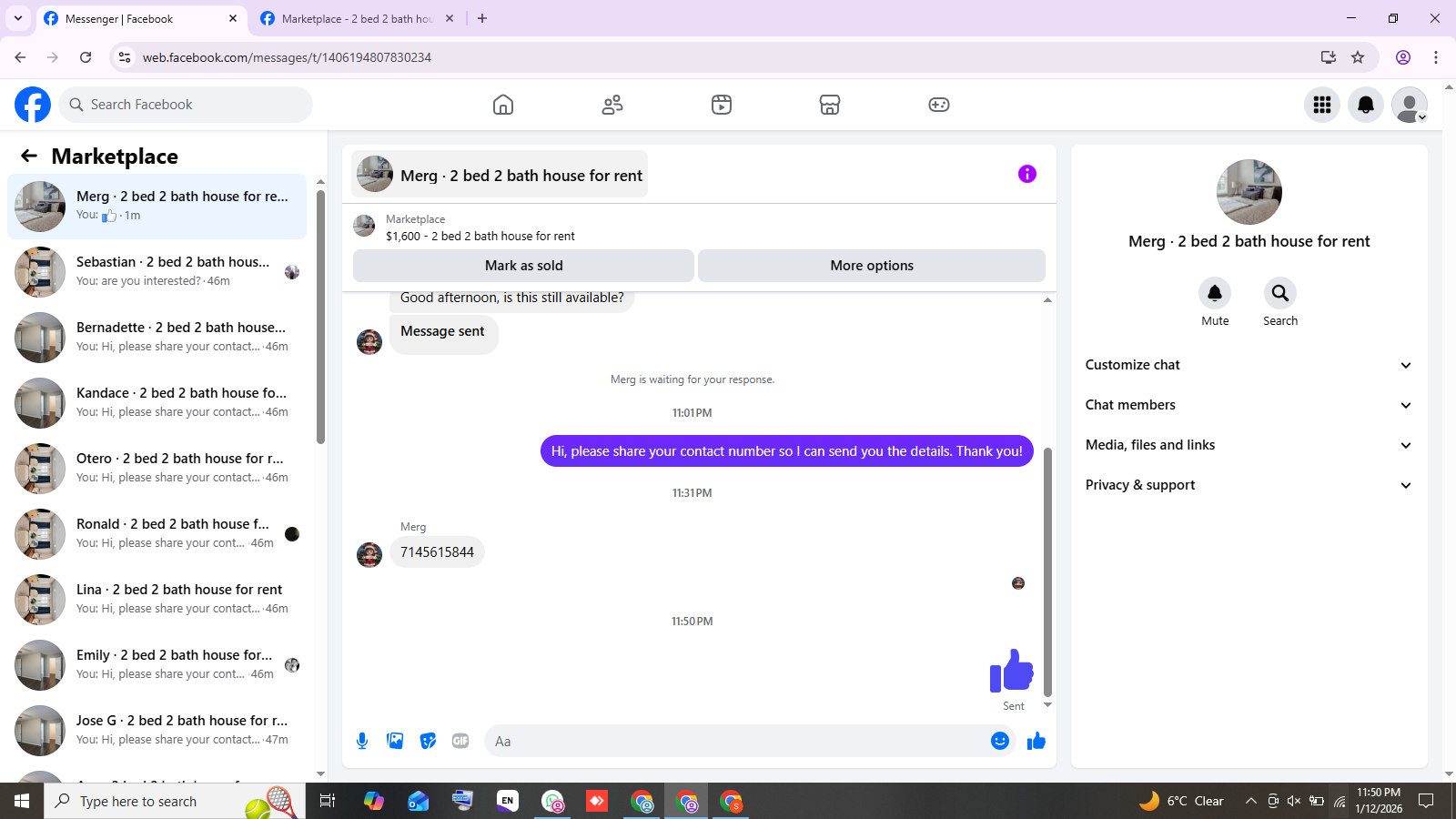Open Kandace conversation in list
This screenshot has height=819, width=1456.
[157, 403]
